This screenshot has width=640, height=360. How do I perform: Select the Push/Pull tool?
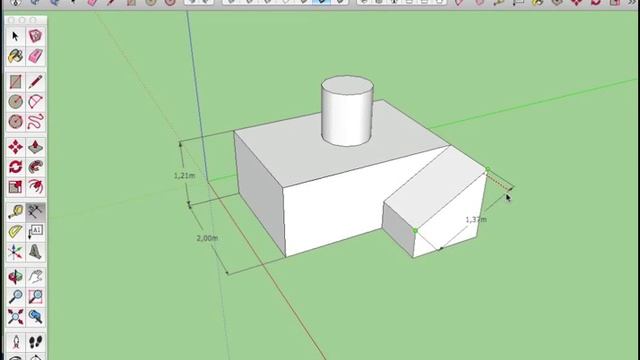[36, 147]
